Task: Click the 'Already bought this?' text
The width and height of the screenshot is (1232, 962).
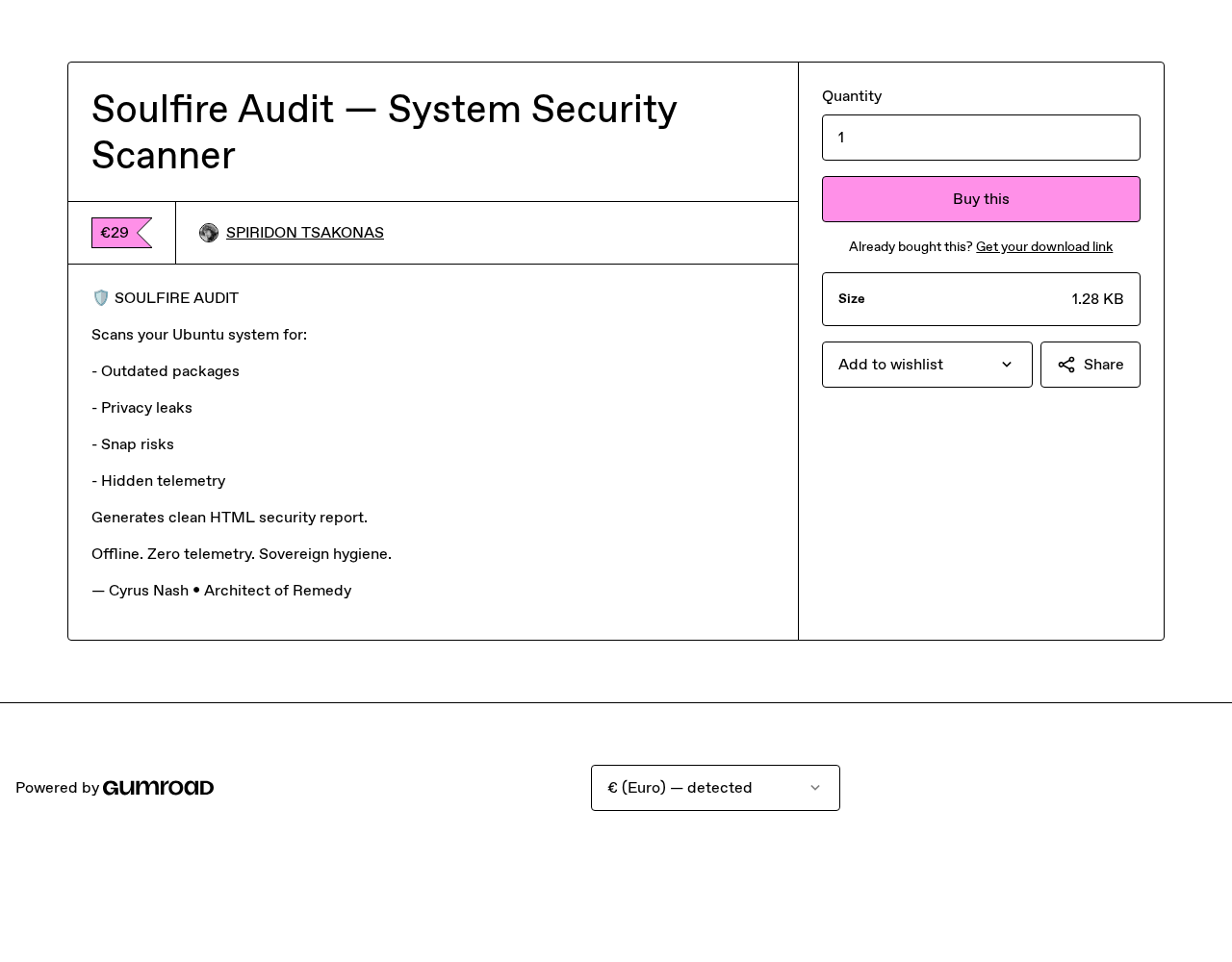Action: click(911, 247)
